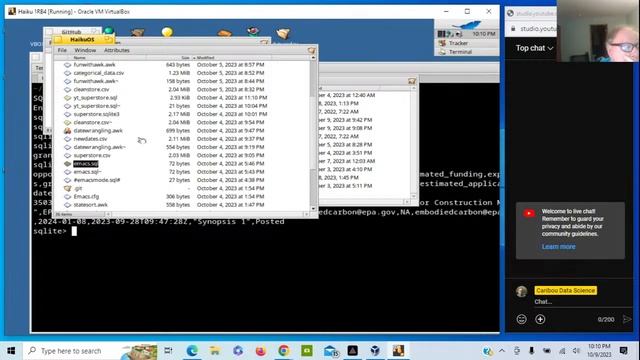Select the funwithawk.awk~ backup file
Viewport: 640px width, 360px height.
pyautogui.click(x=96, y=81)
